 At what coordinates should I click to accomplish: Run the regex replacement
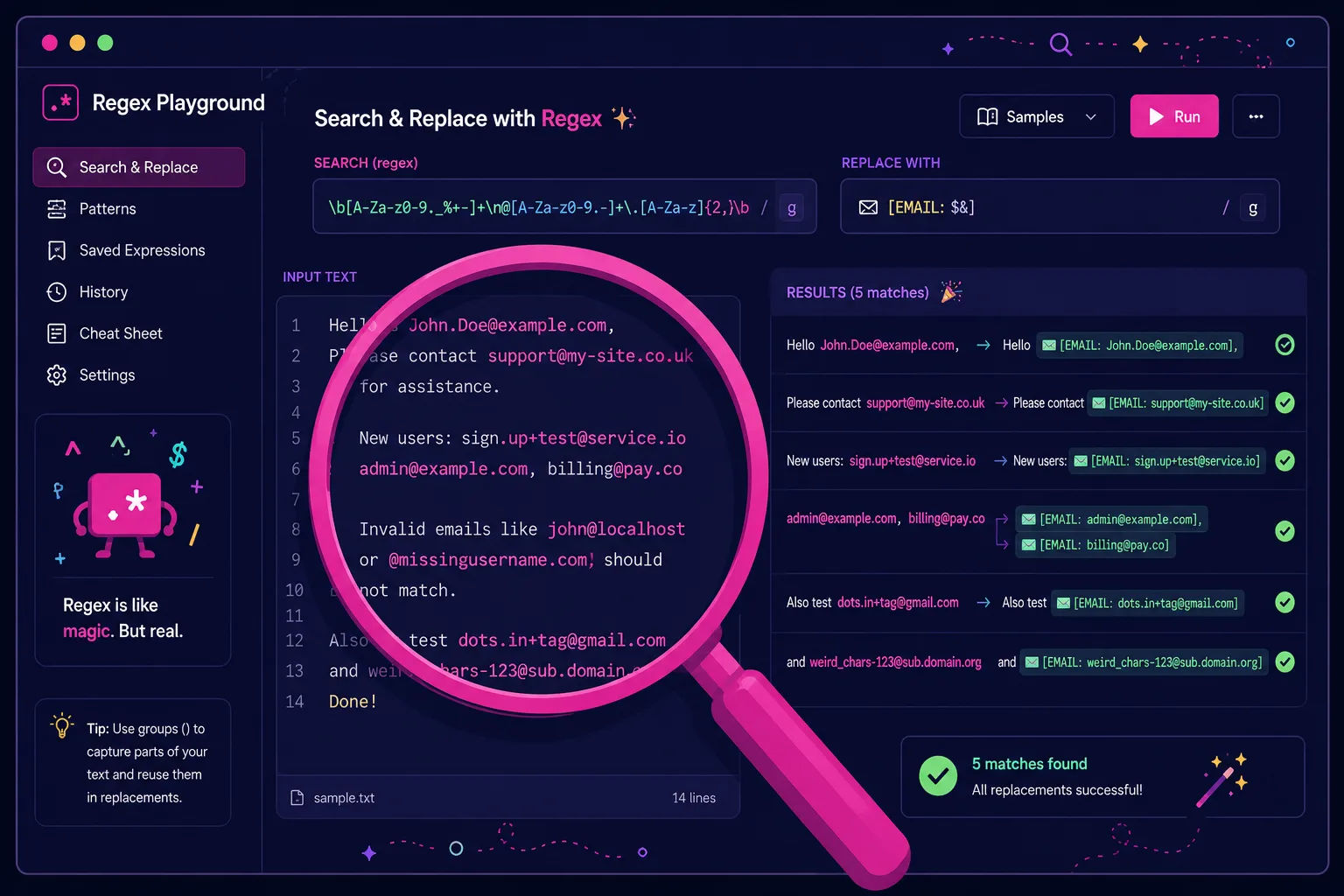click(1174, 116)
